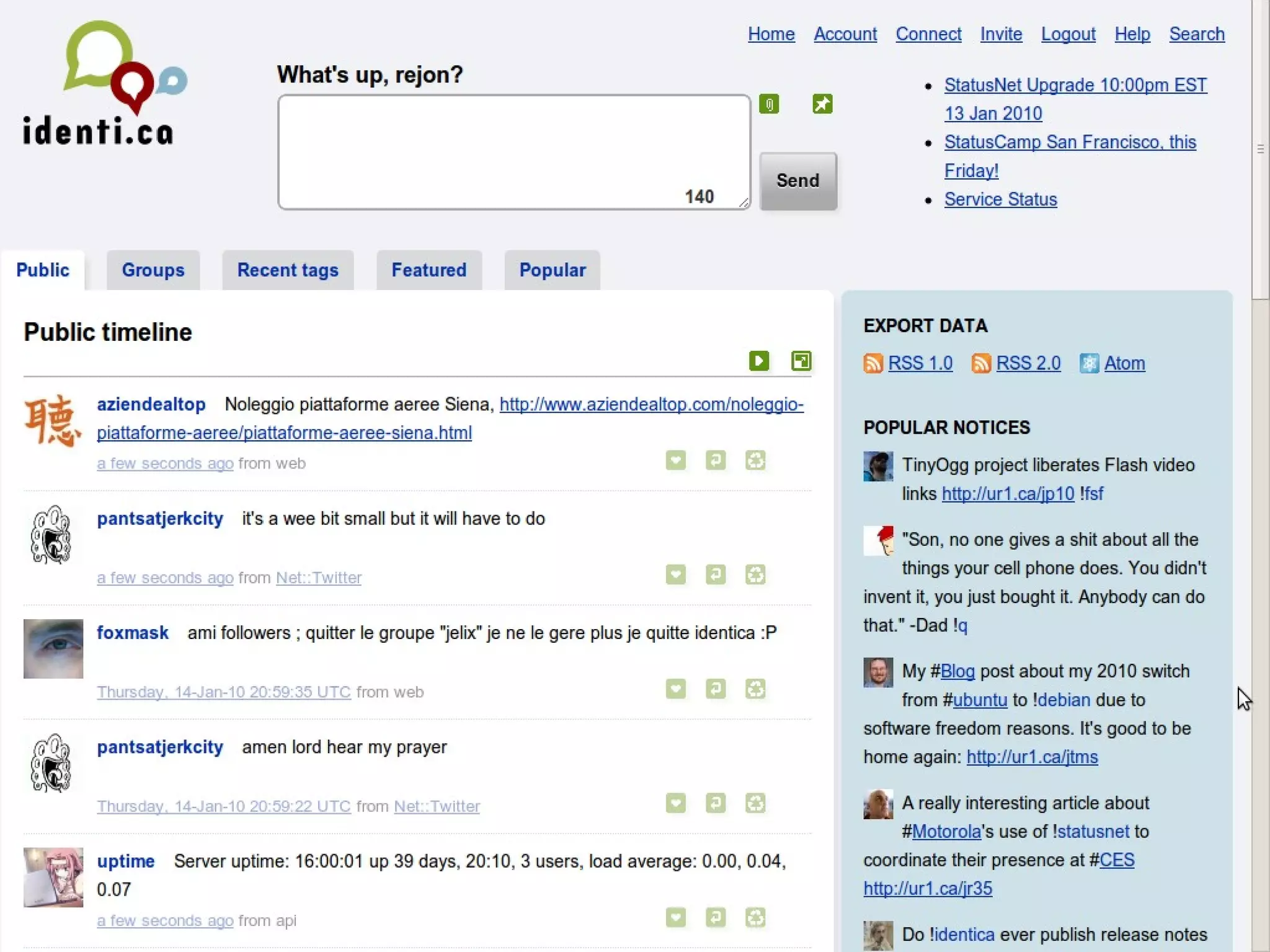This screenshot has width=1270, height=952.
Task: Open the Service Status link
Action: point(1000,200)
